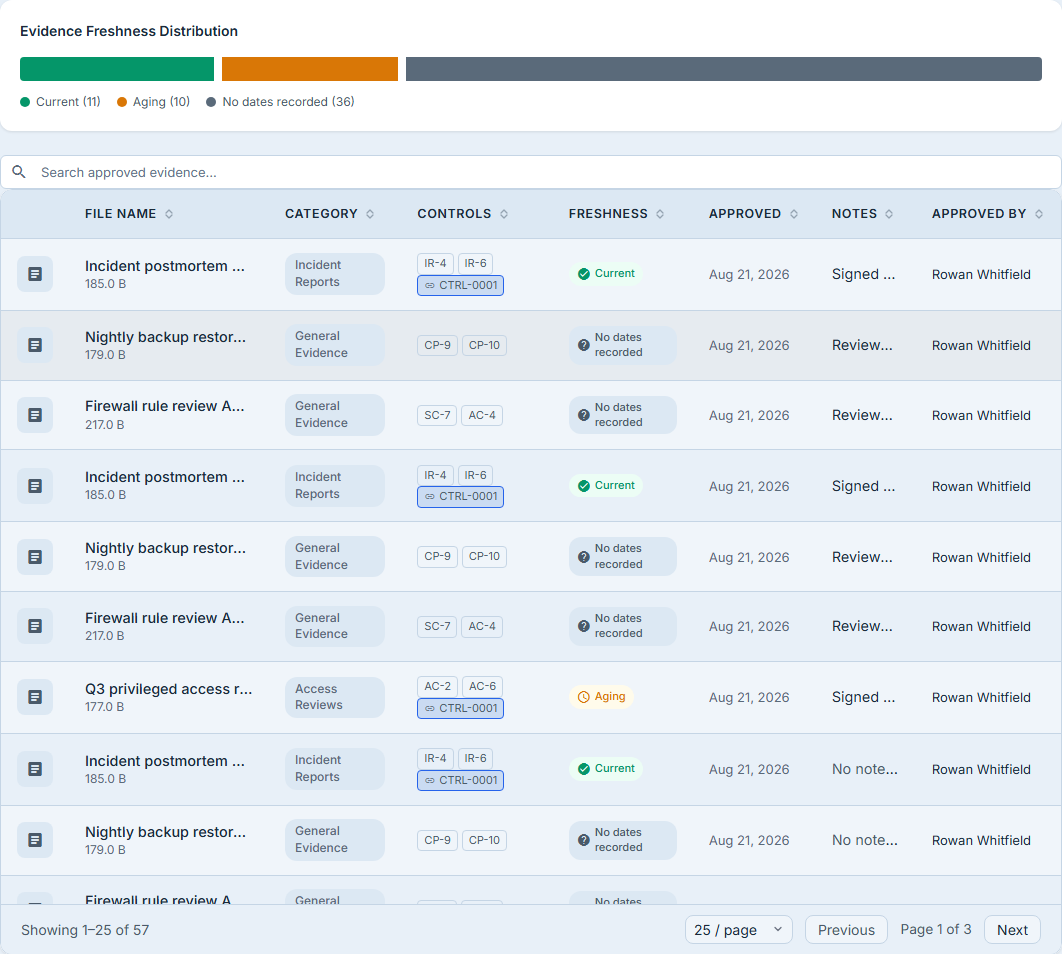1062x954 pixels.
Task: Click the file icon of Nightly backup with no notes
Action: click(35, 840)
